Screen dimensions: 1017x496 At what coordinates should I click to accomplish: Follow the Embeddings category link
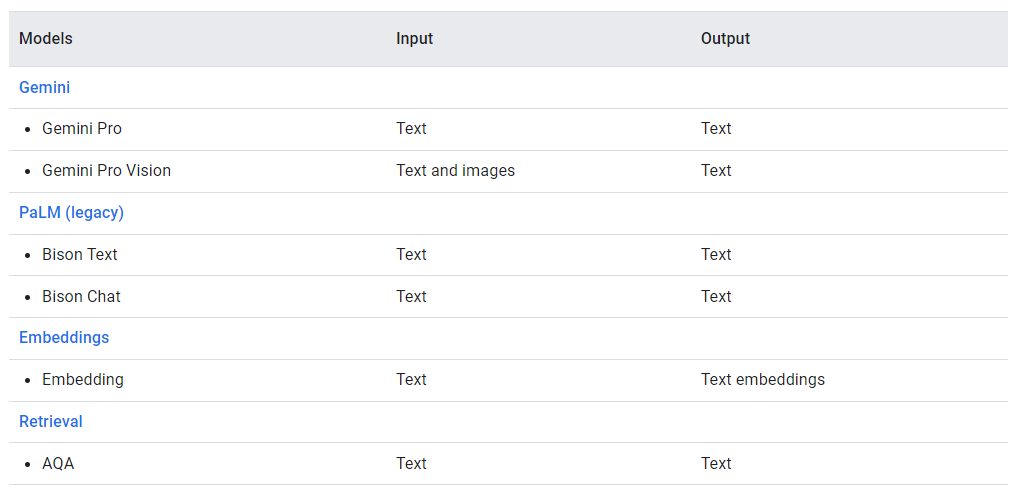pos(64,338)
